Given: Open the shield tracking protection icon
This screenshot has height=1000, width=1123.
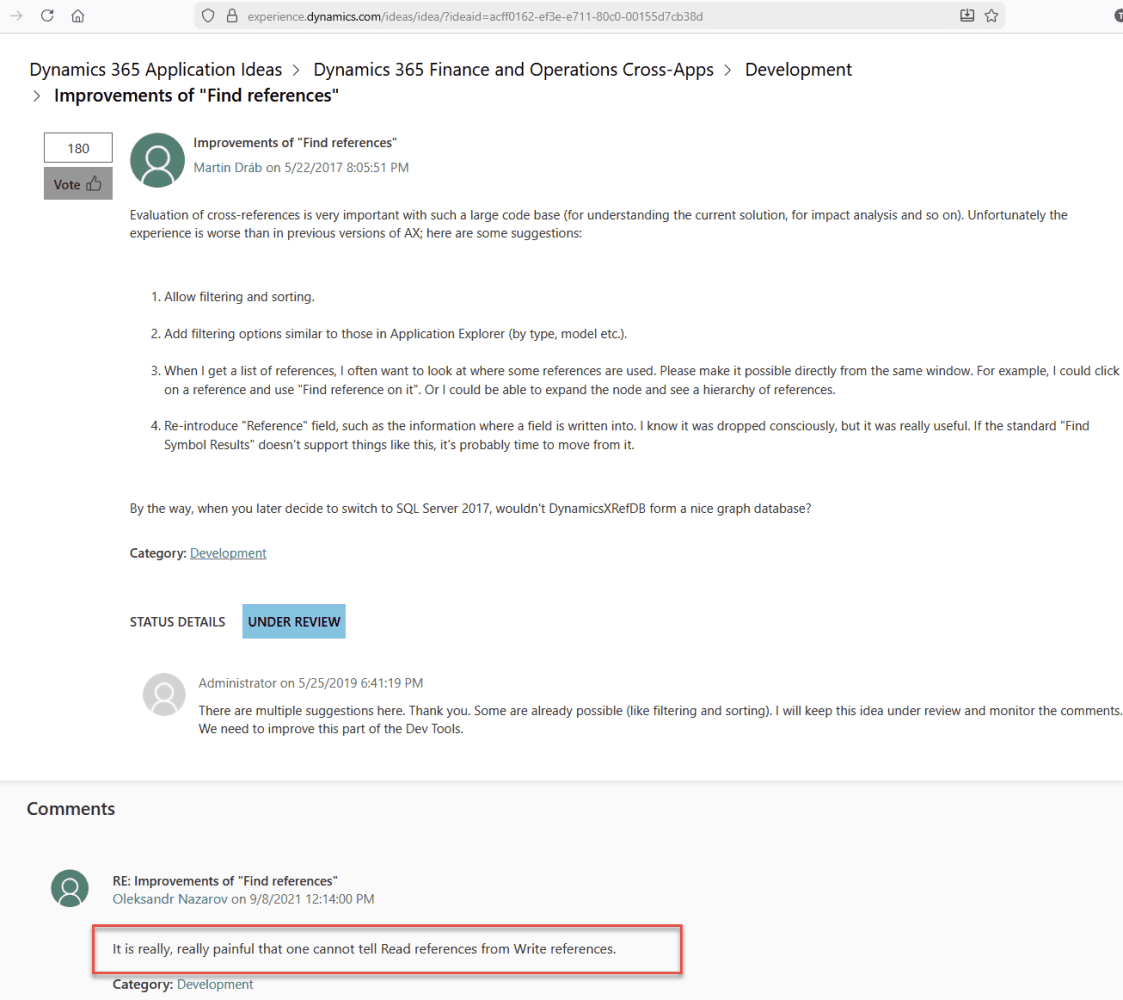Looking at the screenshot, I should [208, 16].
